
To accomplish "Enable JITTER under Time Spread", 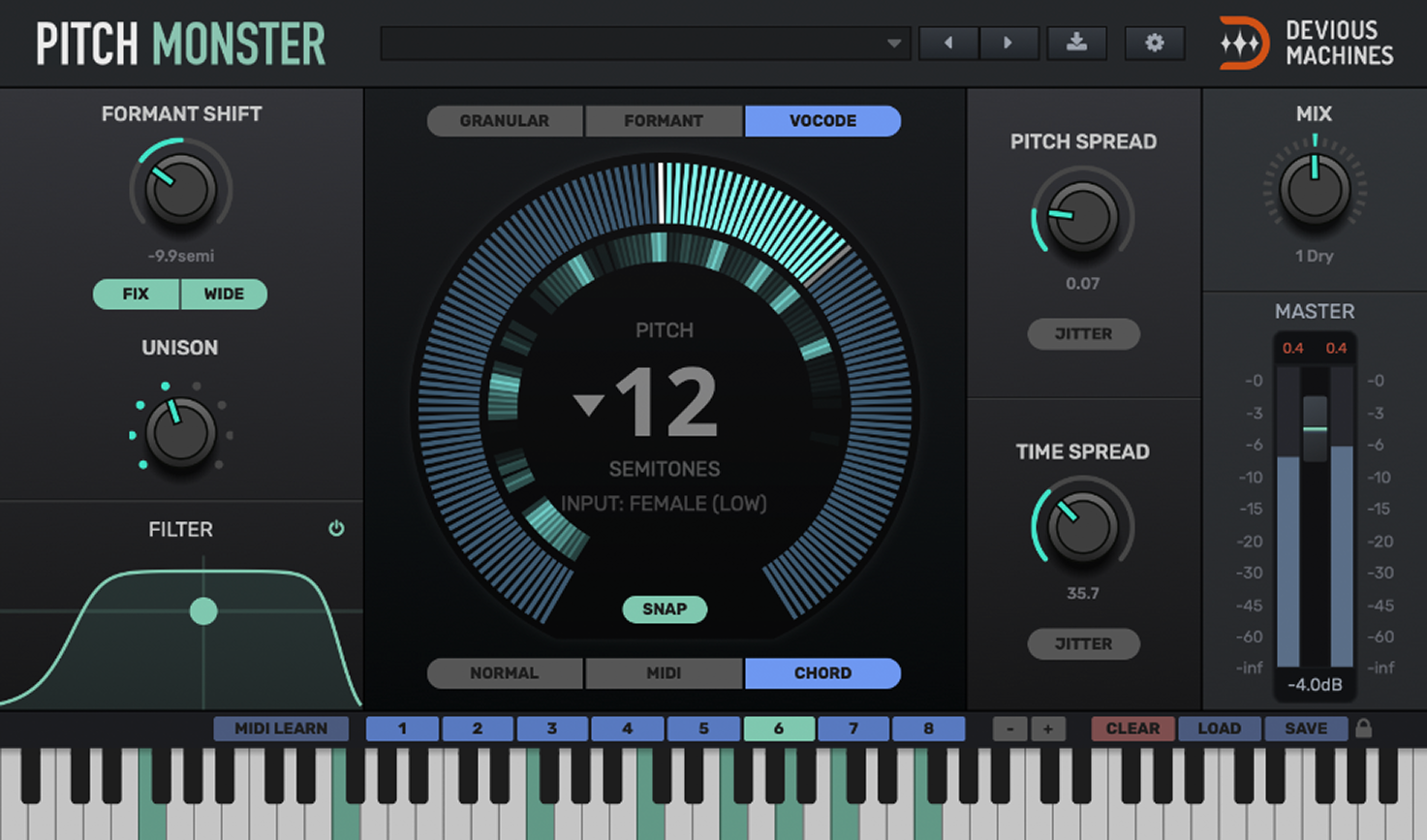I will tap(1083, 643).
